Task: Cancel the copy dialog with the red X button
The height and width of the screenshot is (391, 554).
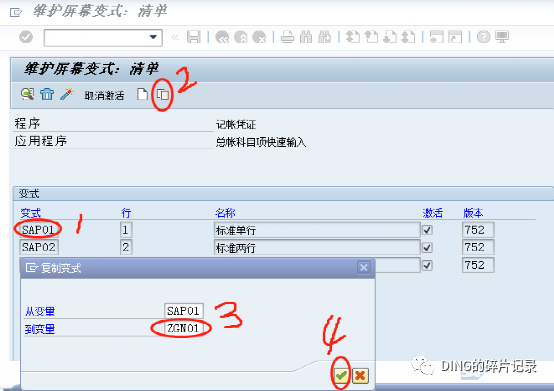Action: [360, 375]
